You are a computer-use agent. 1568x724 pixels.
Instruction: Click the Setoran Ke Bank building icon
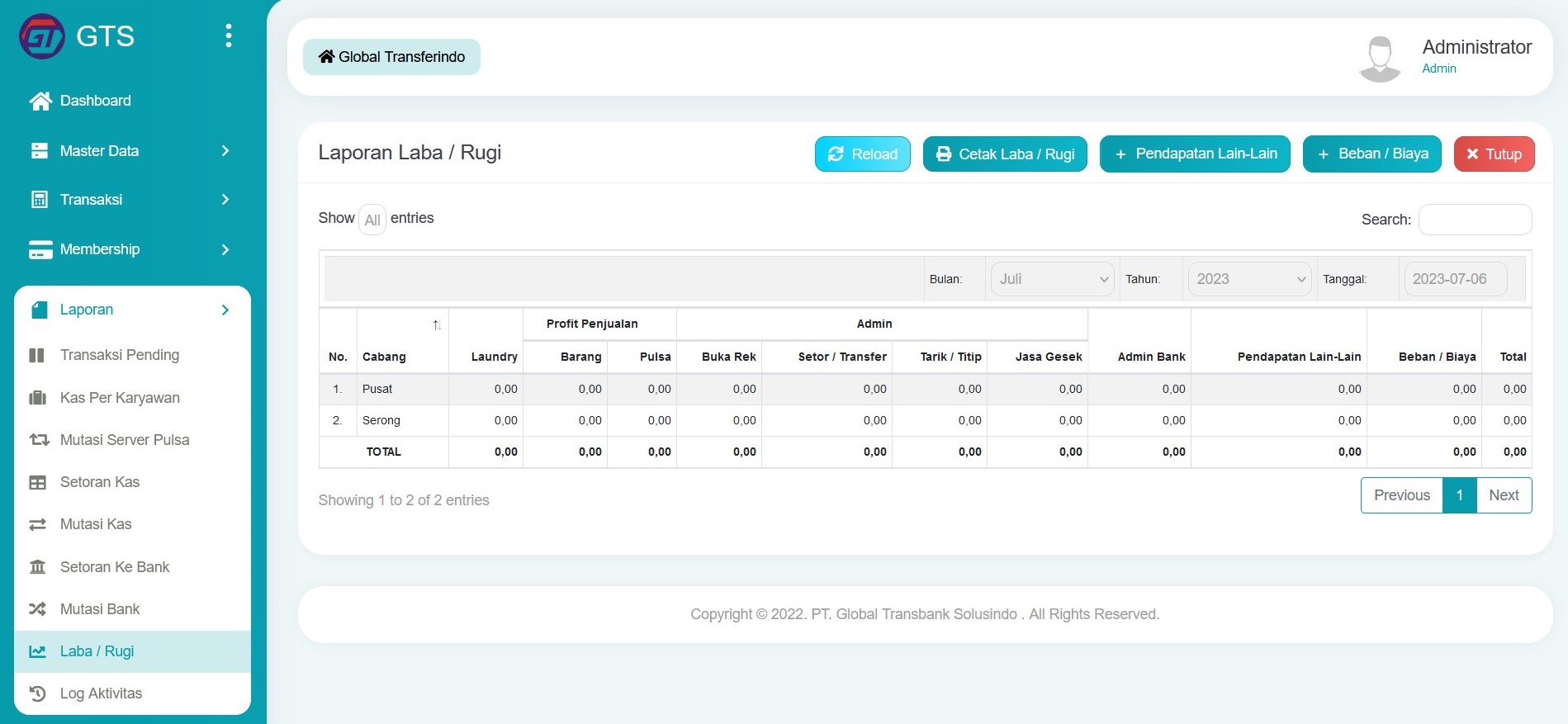tap(37, 567)
